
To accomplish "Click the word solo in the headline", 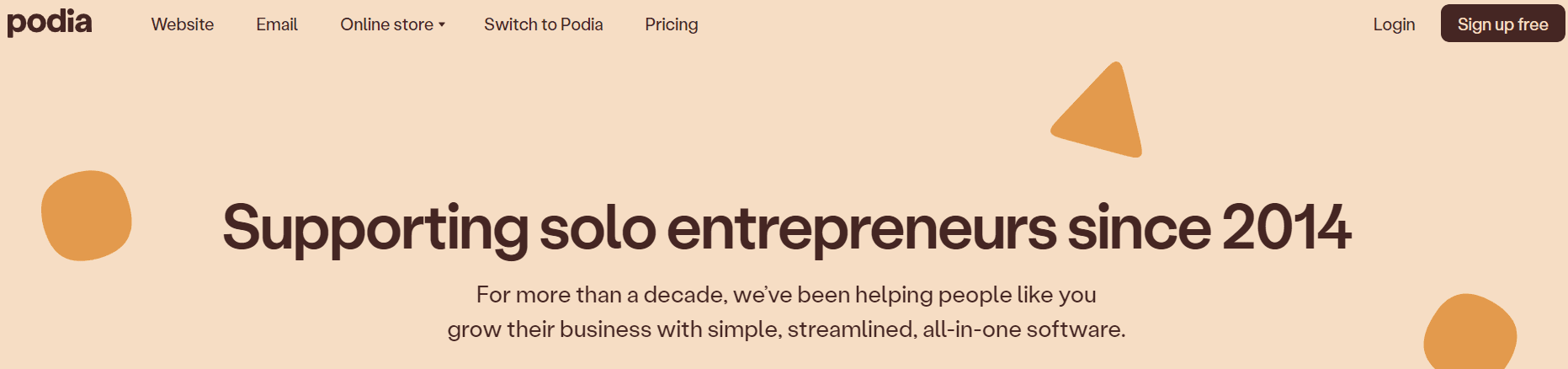I will coord(598,227).
